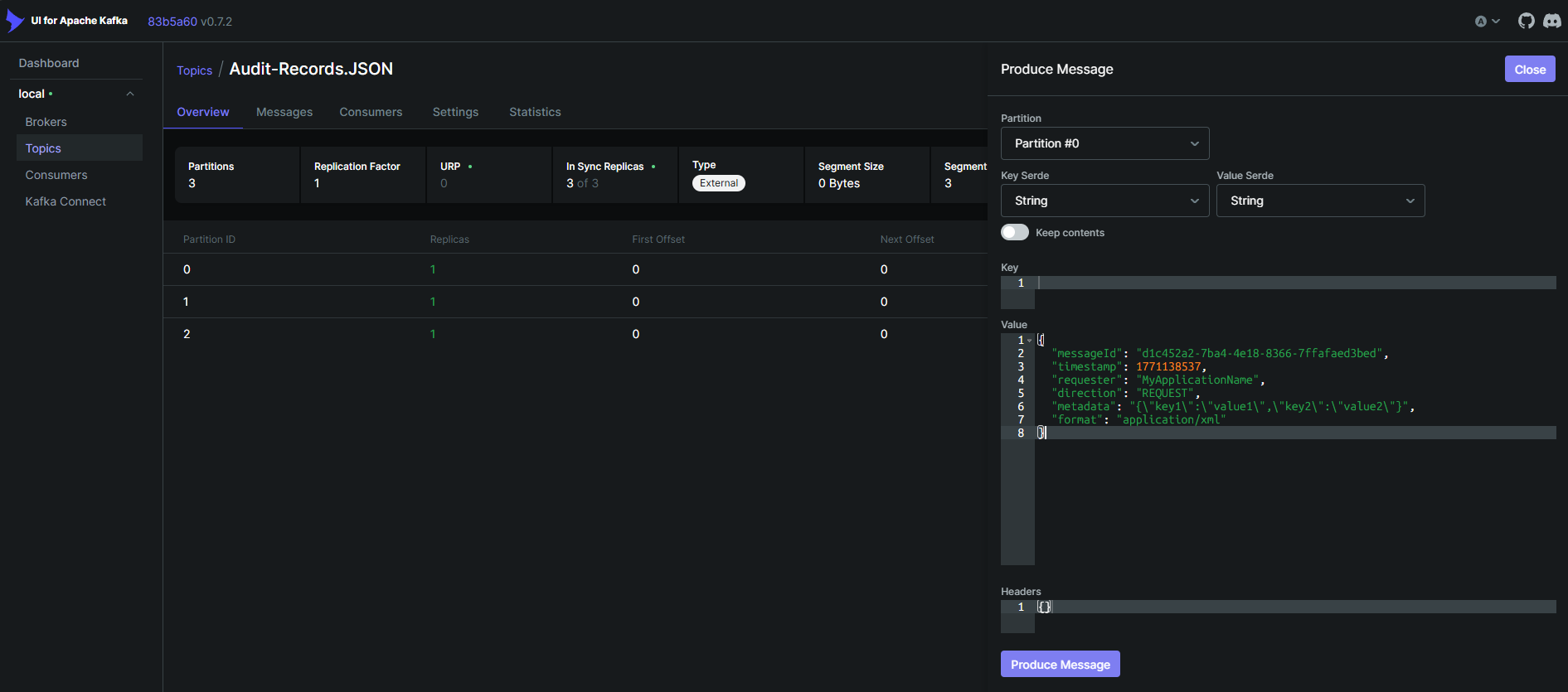
Task: Open the Discord community icon
Action: point(1551,21)
